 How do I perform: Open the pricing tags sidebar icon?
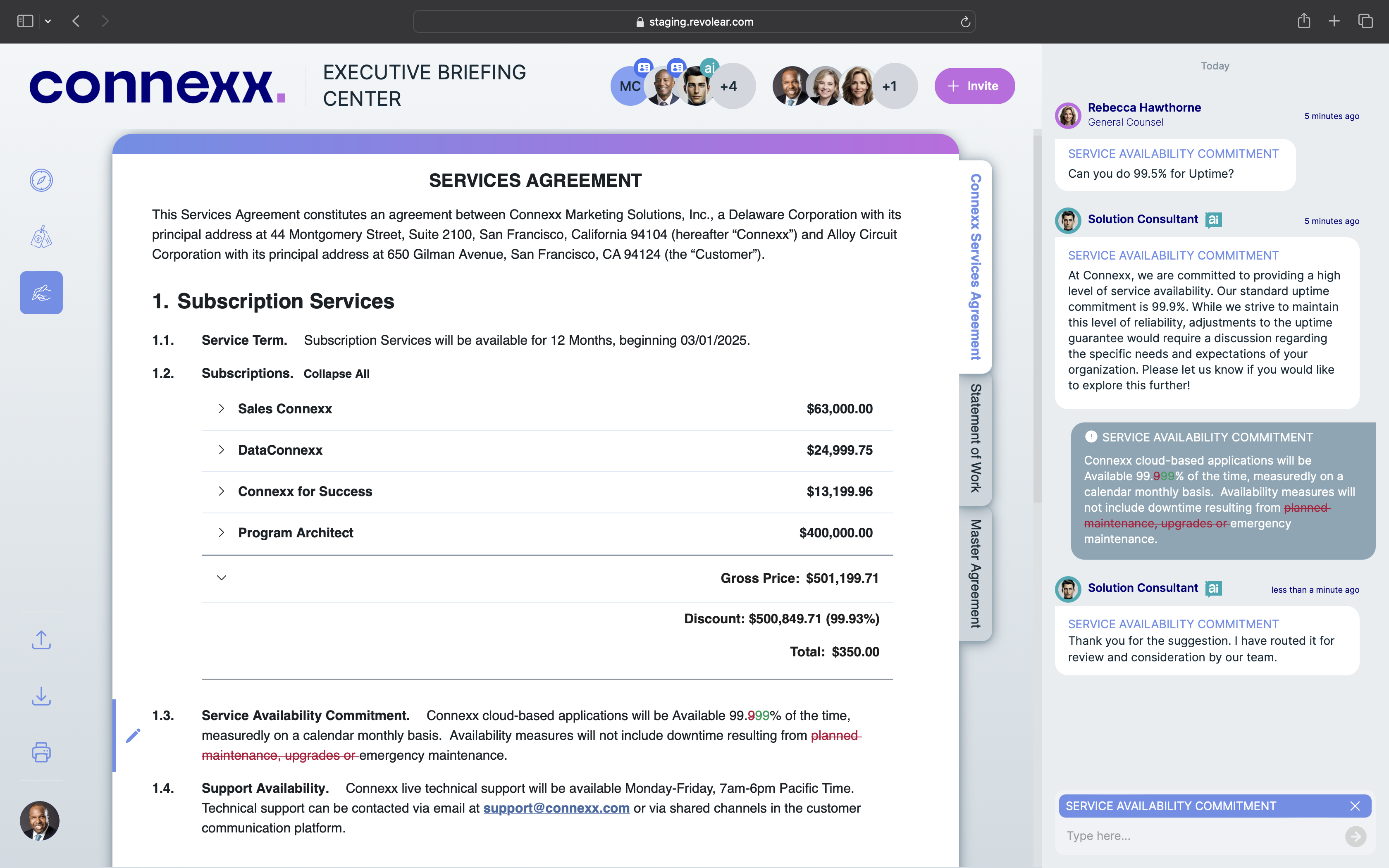pyautogui.click(x=41, y=236)
